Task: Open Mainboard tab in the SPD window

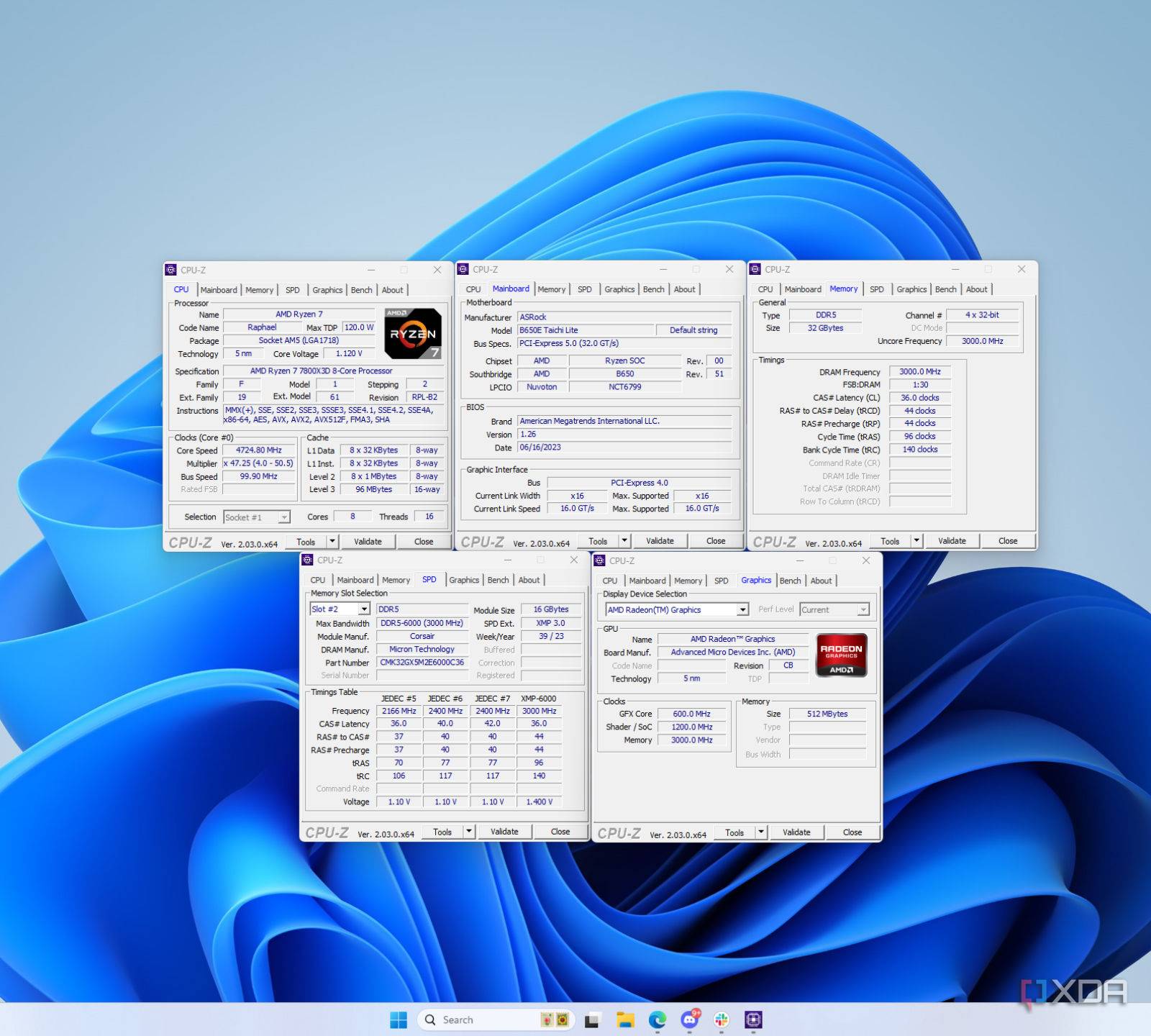Action: point(355,580)
